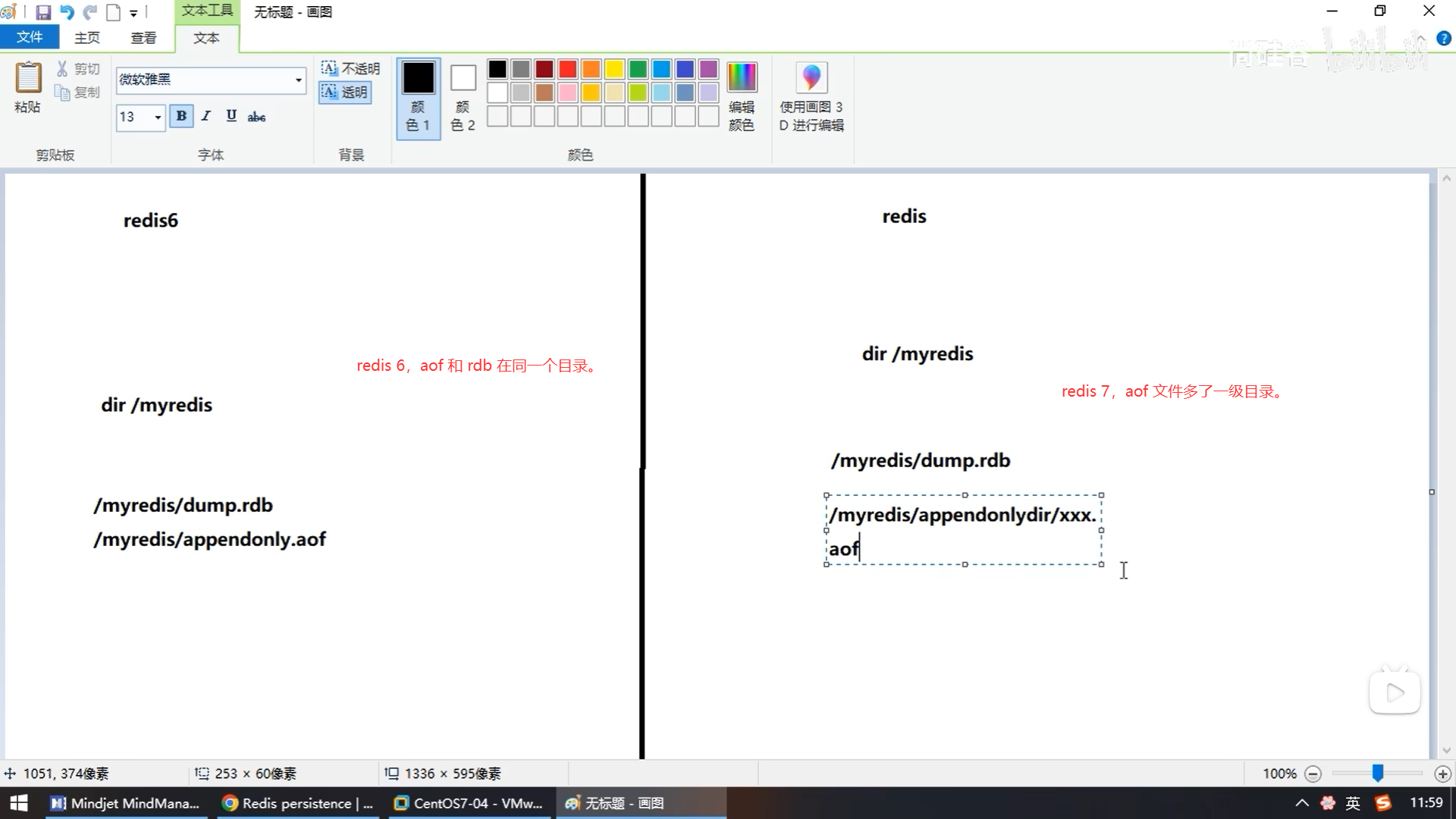
Task: Toggle Bold text formatting
Action: pyautogui.click(x=181, y=116)
